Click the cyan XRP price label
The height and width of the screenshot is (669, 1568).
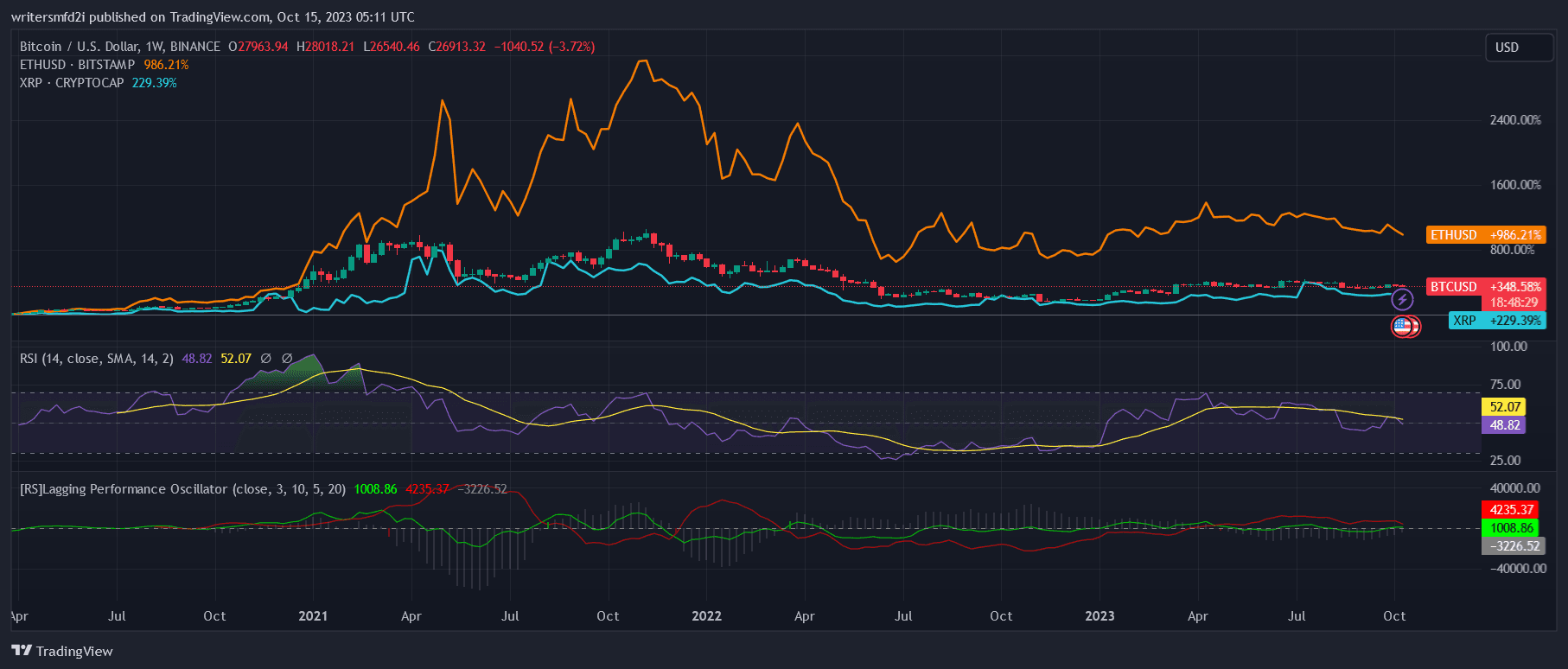click(1496, 321)
